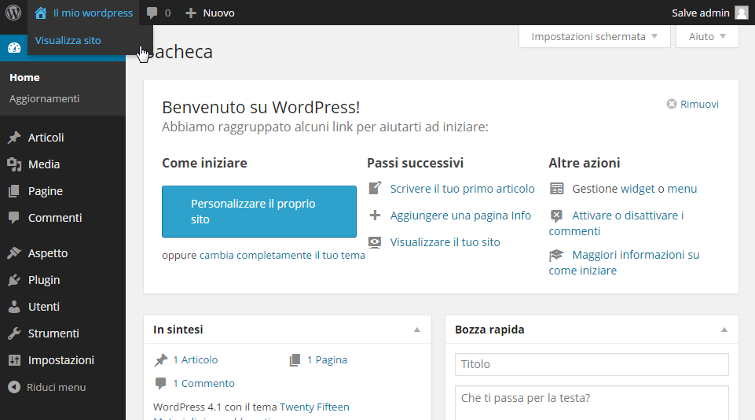Image resolution: width=755 pixels, height=420 pixels.
Task: Open Attivare o disattivare i commenti link
Action: point(616,223)
